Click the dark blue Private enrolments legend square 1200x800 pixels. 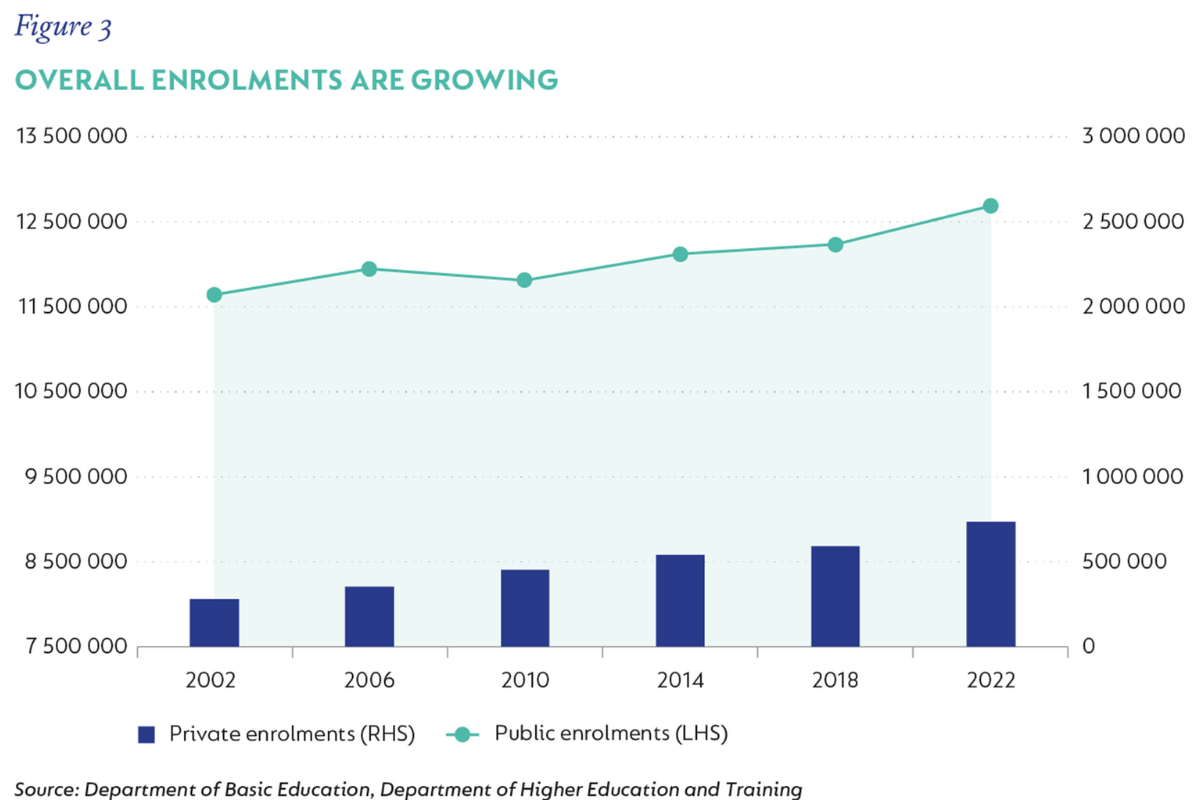click(x=145, y=734)
